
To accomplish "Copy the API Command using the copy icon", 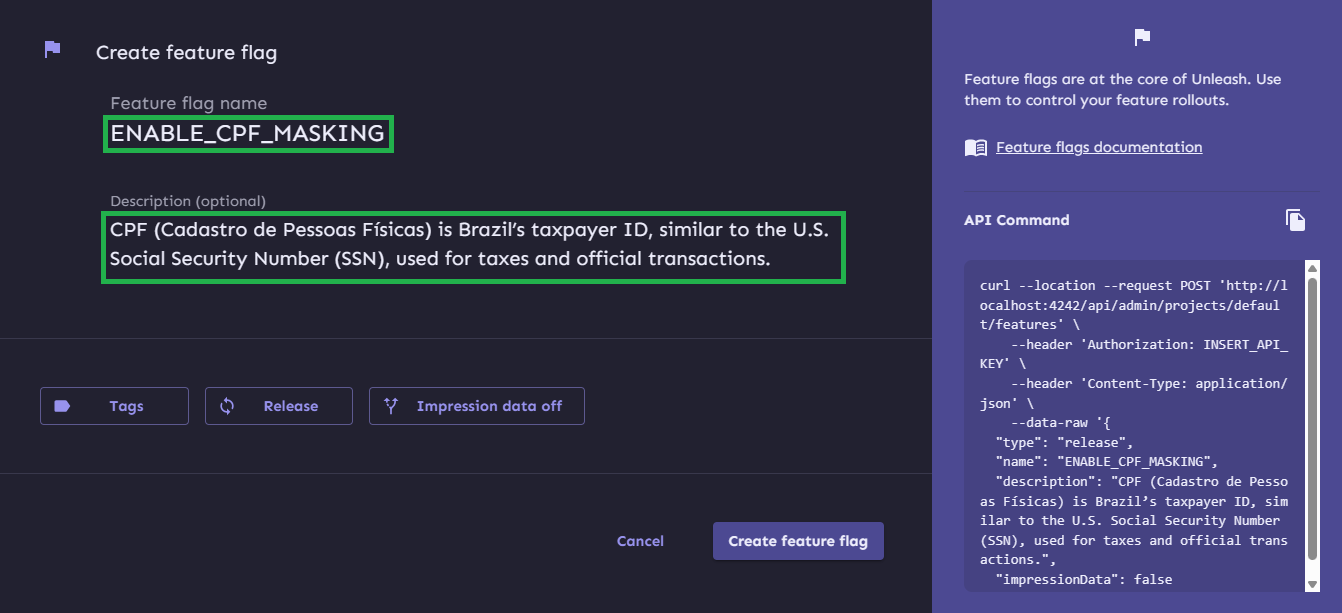I will click(x=1295, y=219).
